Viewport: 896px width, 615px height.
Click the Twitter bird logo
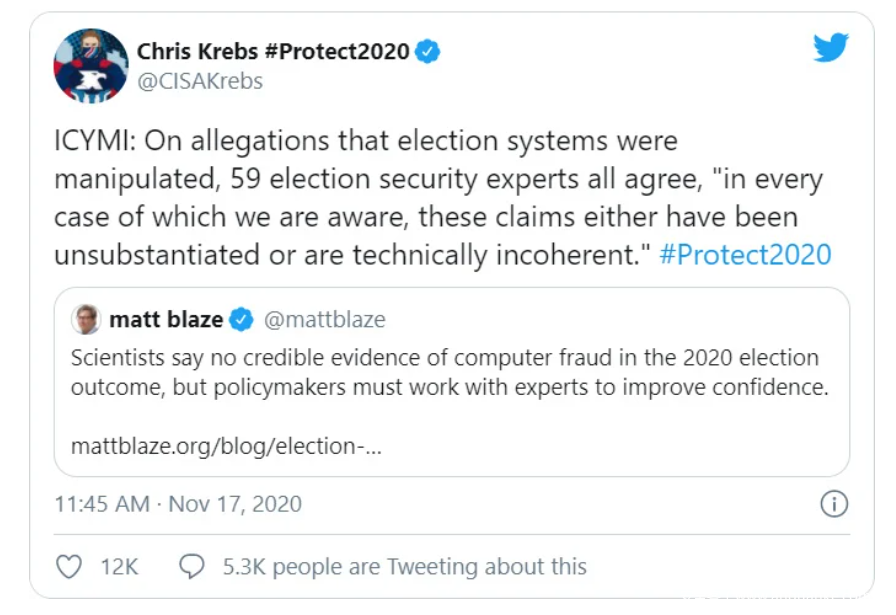(x=830, y=49)
